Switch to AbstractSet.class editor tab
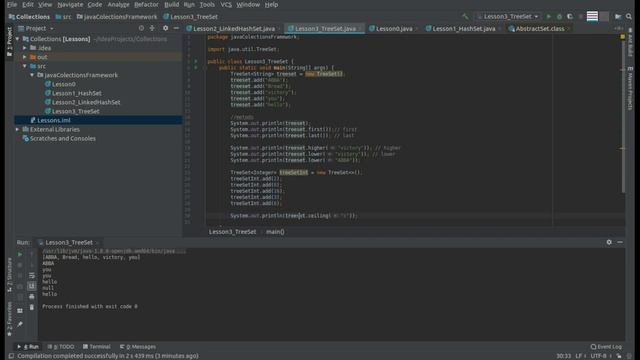640x360 pixels. click(x=540, y=29)
